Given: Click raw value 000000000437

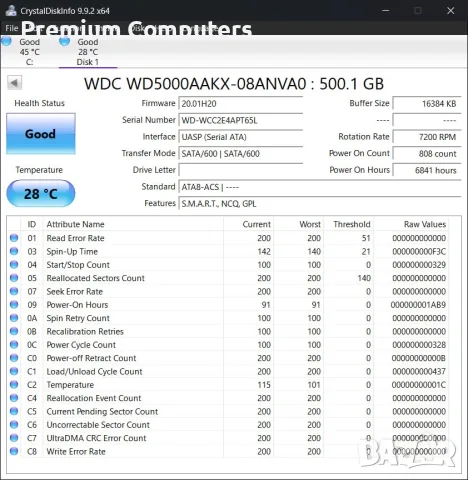Looking at the screenshot, I should (x=419, y=371).
